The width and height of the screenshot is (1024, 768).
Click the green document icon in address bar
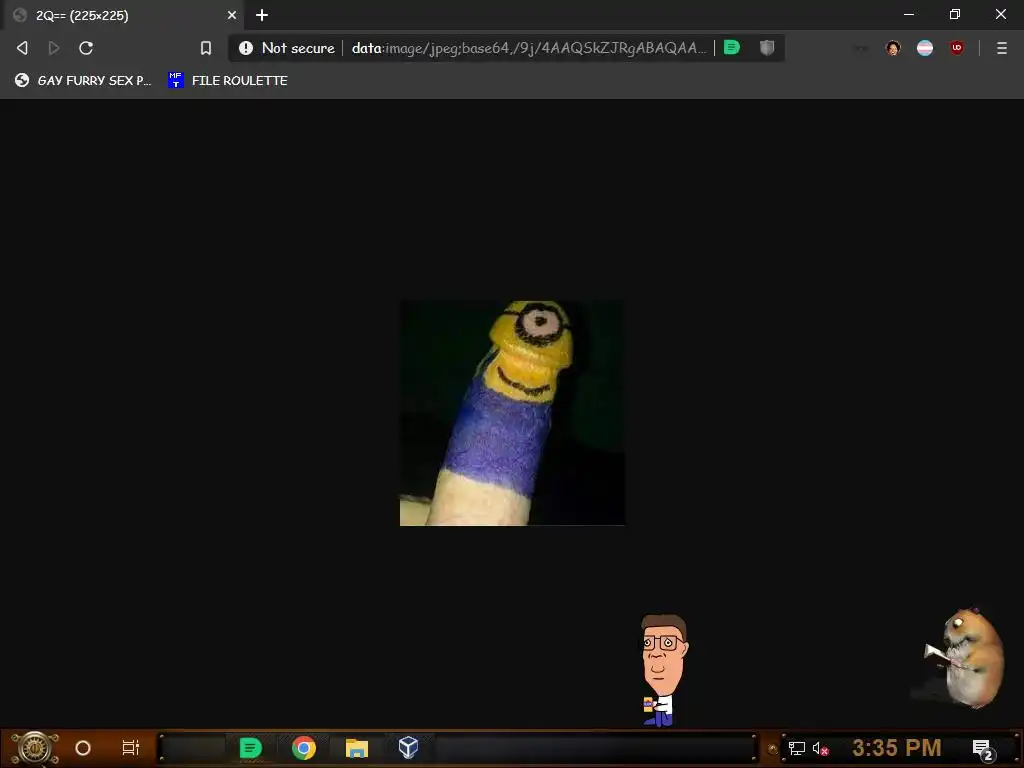732,47
